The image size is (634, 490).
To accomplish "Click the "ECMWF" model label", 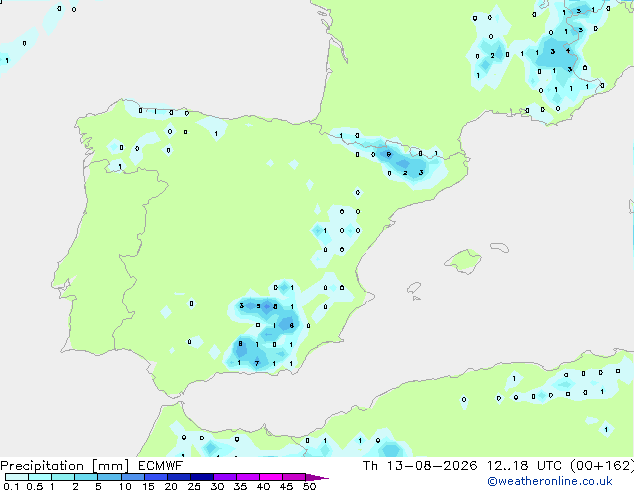I will point(161,466).
